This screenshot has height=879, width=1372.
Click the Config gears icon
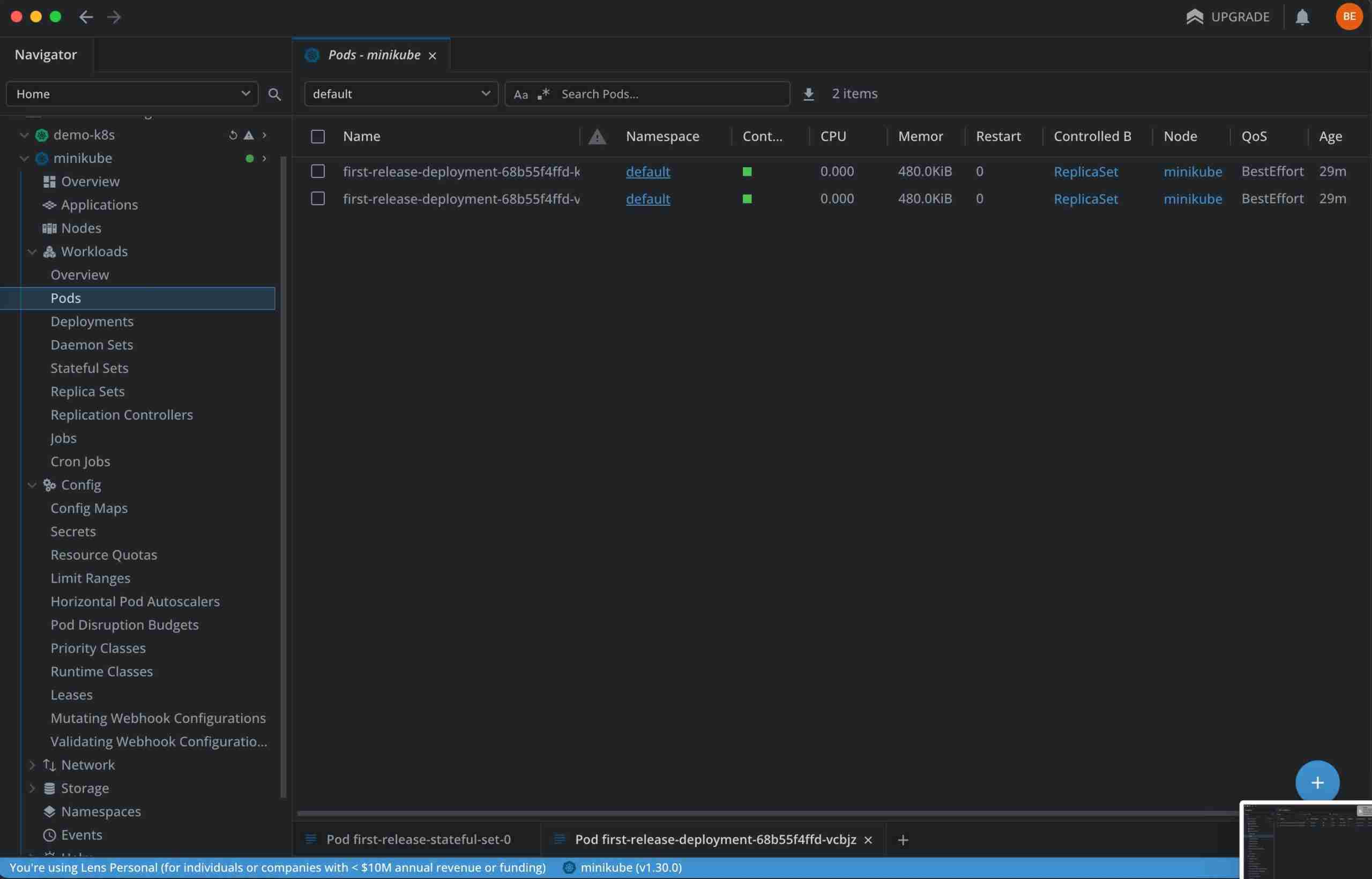tap(50, 485)
